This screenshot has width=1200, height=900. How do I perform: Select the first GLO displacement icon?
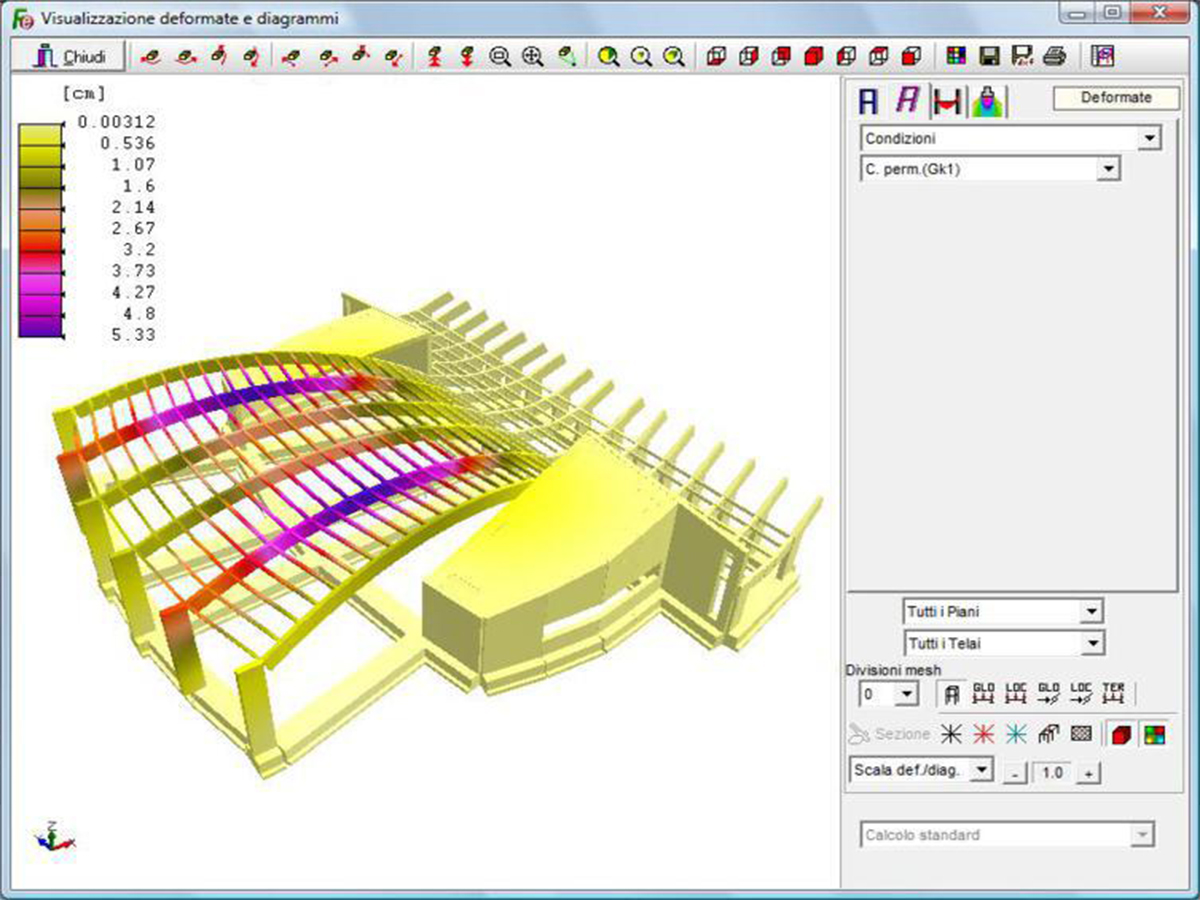[983, 692]
